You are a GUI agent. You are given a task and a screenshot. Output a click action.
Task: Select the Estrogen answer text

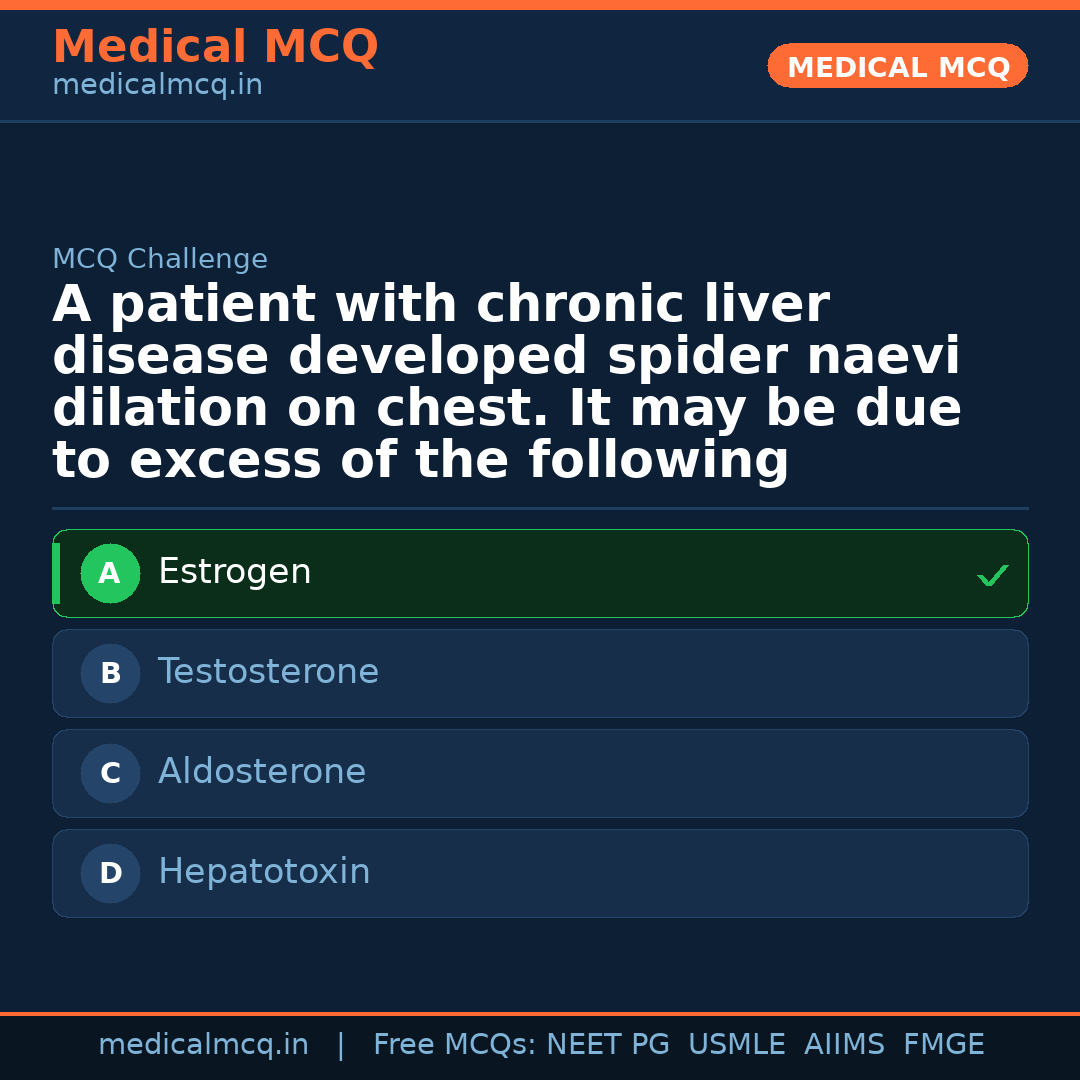click(235, 572)
